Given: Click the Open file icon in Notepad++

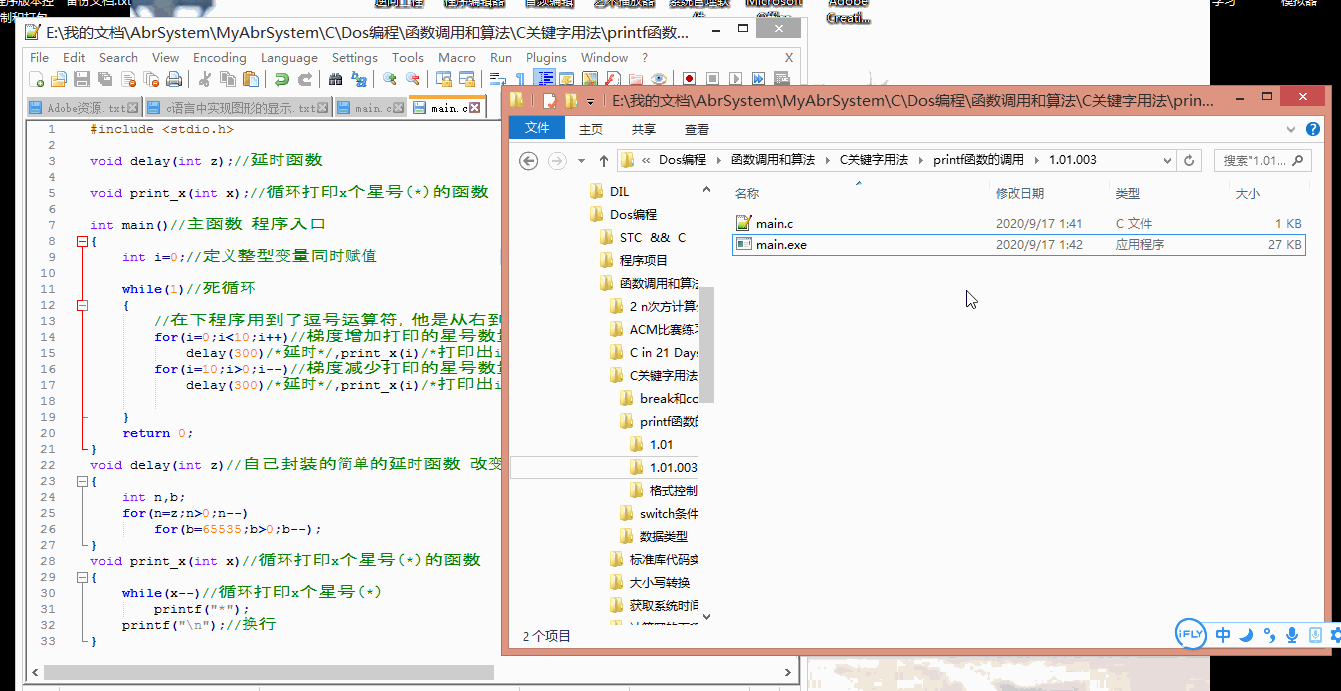Looking at the screenshot, I should click(59, 80).
